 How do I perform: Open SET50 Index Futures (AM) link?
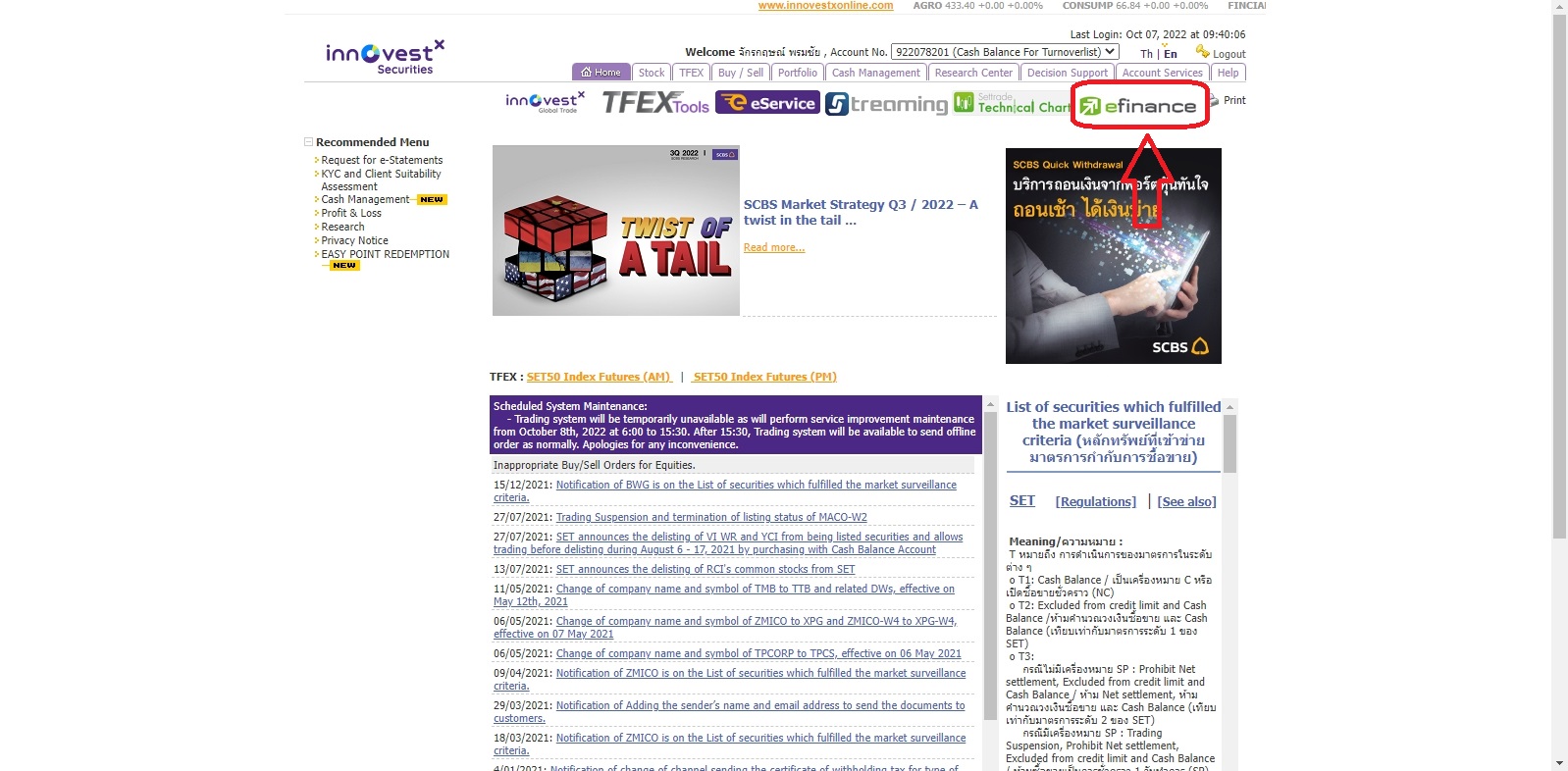pyautogui.click(x=600, y=377)
